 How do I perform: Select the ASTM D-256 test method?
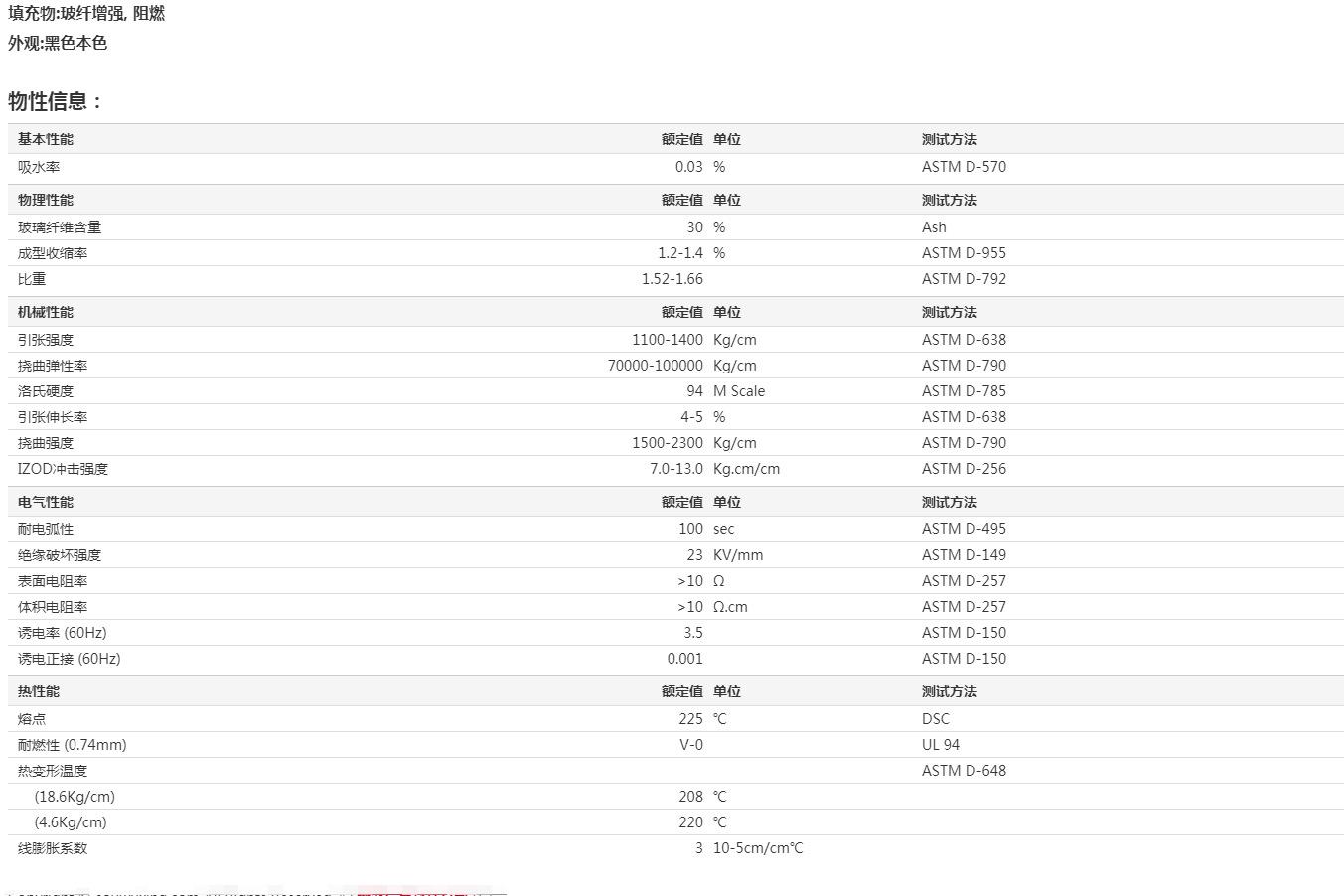[963, 469]
